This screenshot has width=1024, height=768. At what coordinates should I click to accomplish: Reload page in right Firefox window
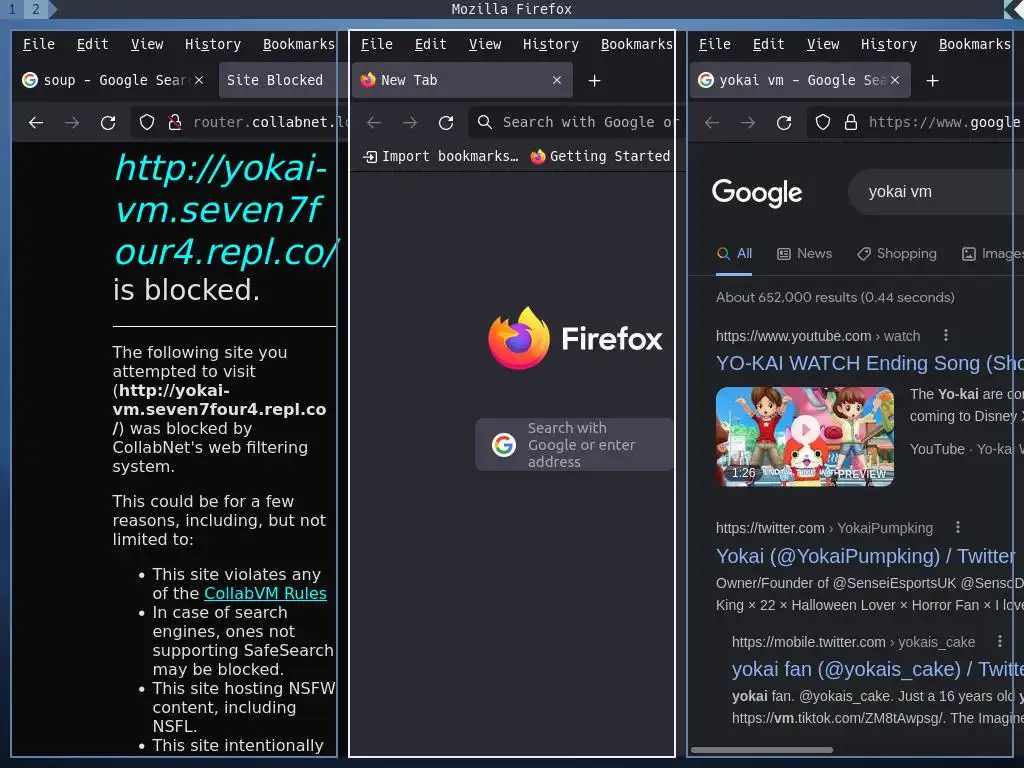pos(784,122)
